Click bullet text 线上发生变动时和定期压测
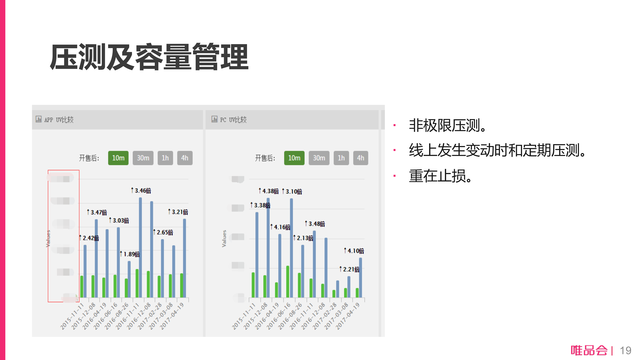 point(498,150)
